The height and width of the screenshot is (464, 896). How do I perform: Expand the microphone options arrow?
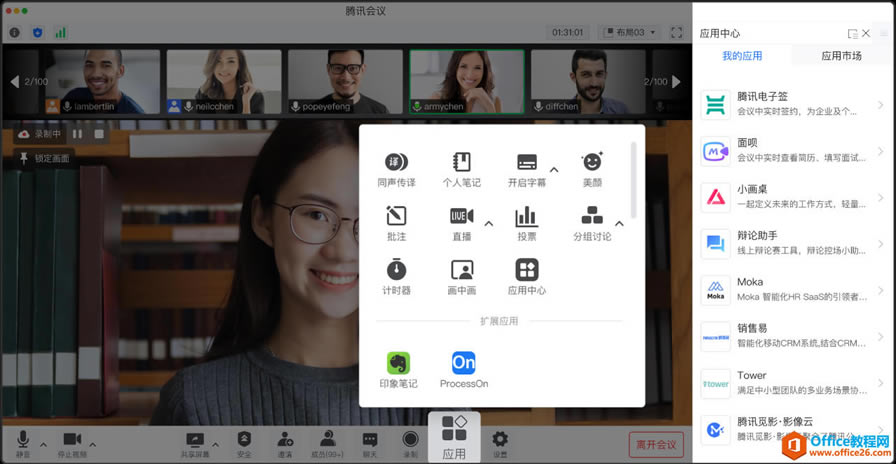pyautogui.click(x=43, y=444)
